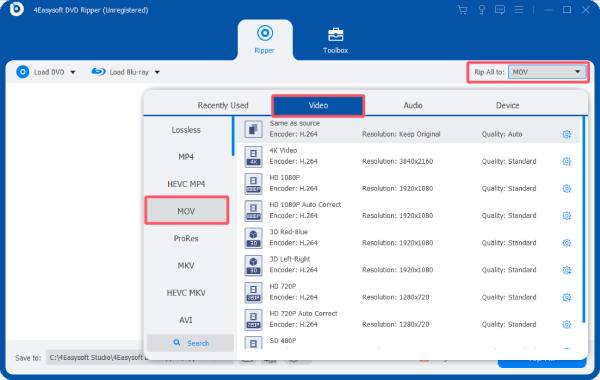
Task: Click HD 1080P Auto Correct preset icon
Action: coord(253,211)
